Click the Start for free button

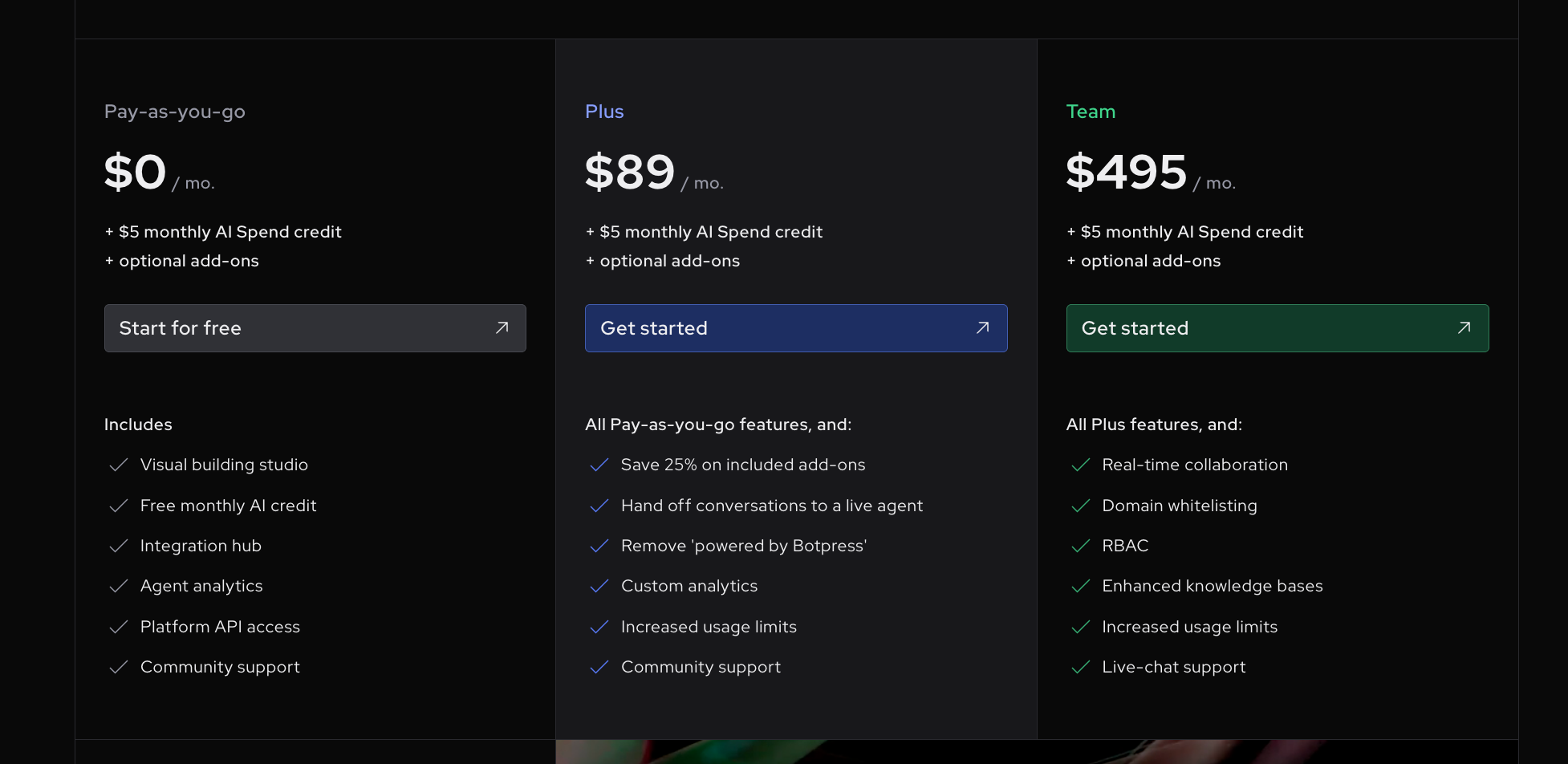[314, 328]
